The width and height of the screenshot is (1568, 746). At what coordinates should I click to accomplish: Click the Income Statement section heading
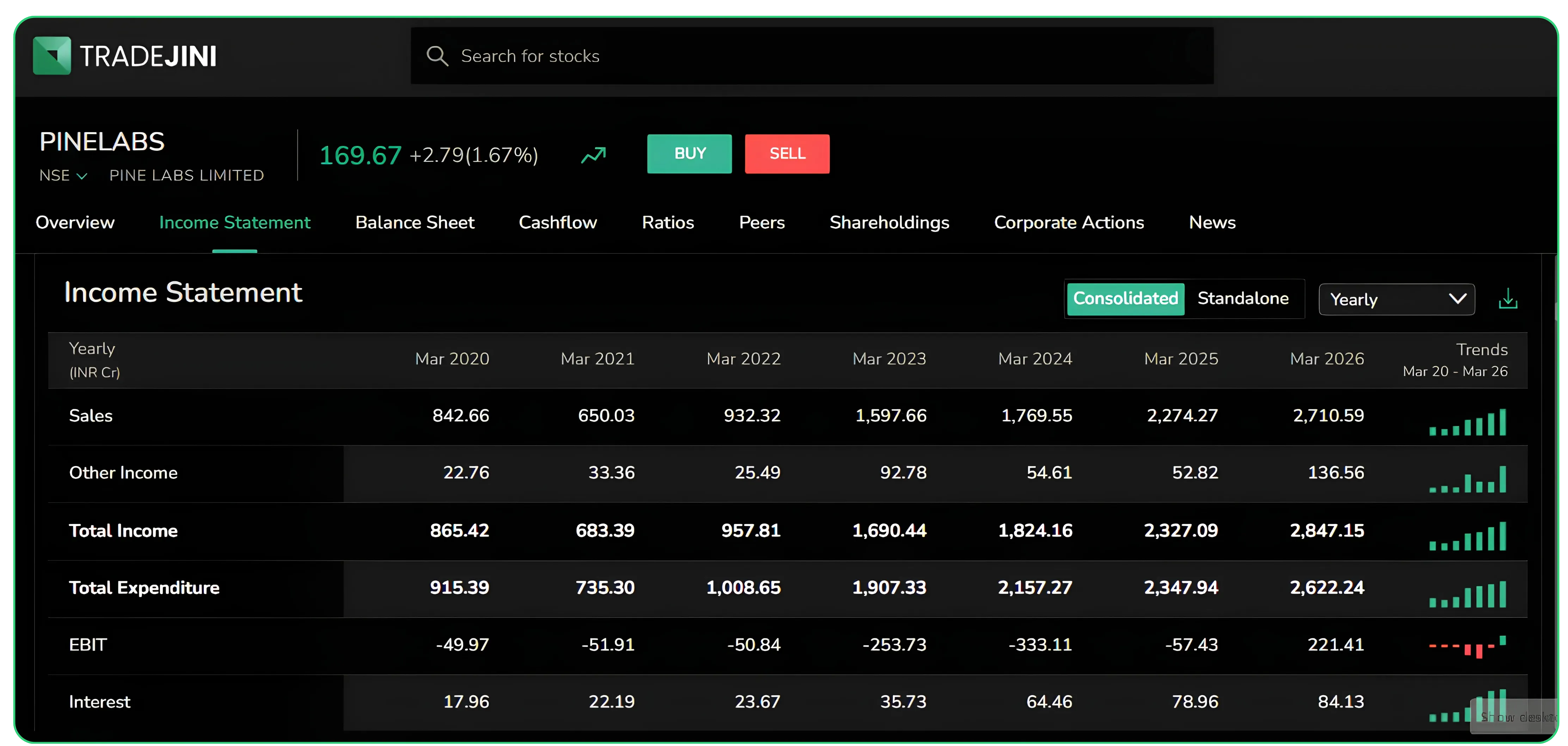pos(183,292)
